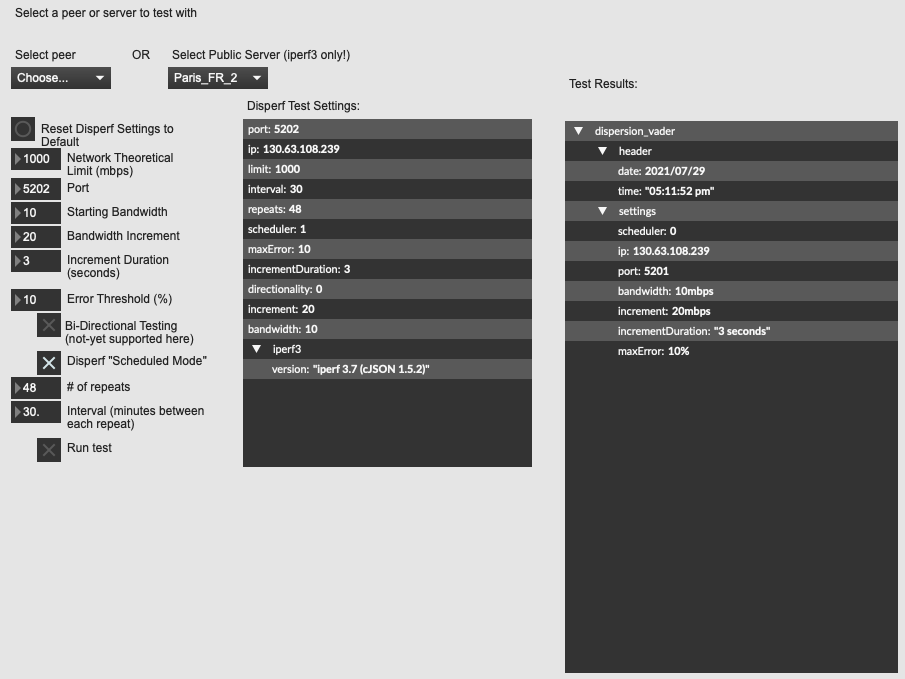Click the Port number box showing 5202

(x=37, y=188)
